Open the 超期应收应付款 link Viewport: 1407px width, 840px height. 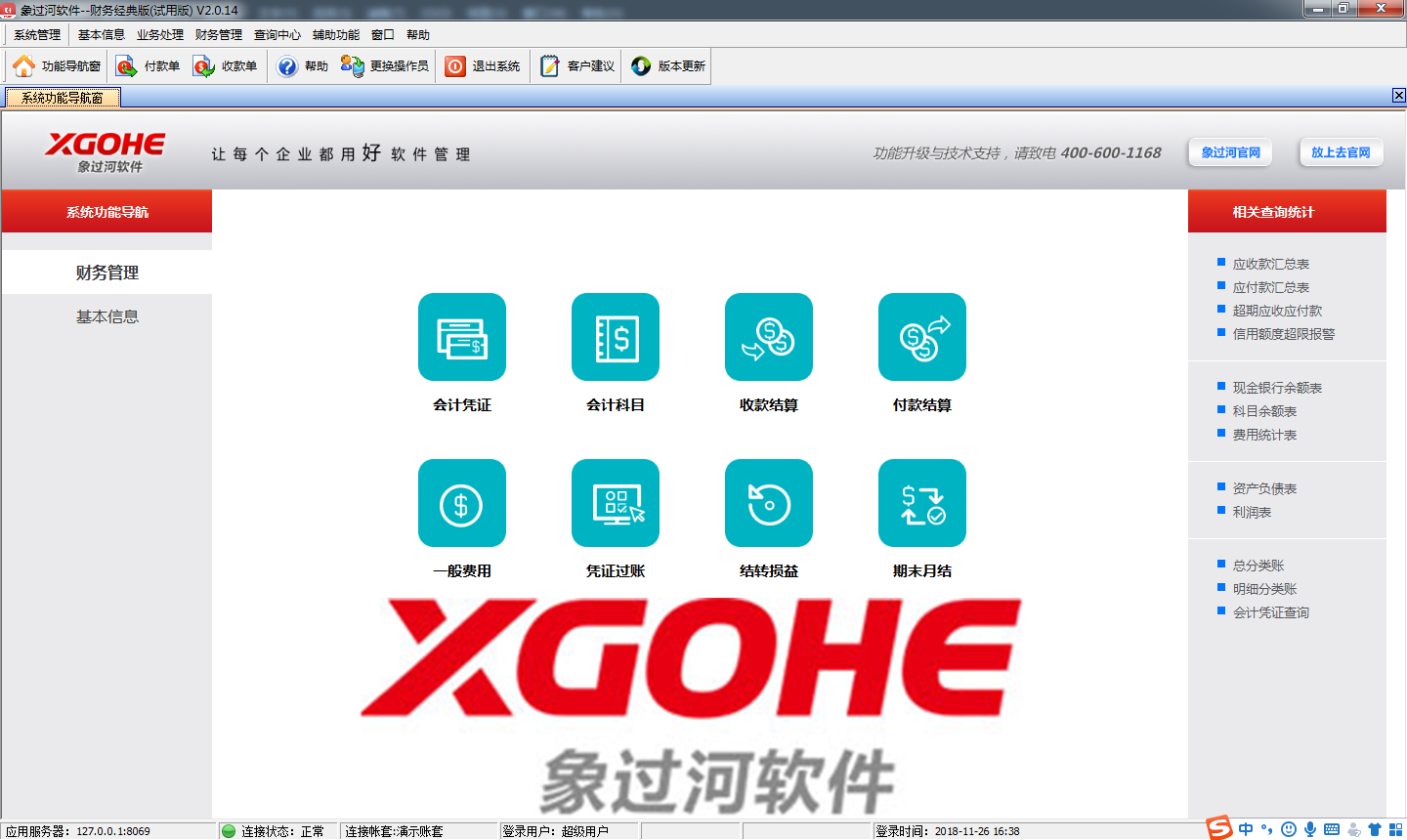point(1277,311)
